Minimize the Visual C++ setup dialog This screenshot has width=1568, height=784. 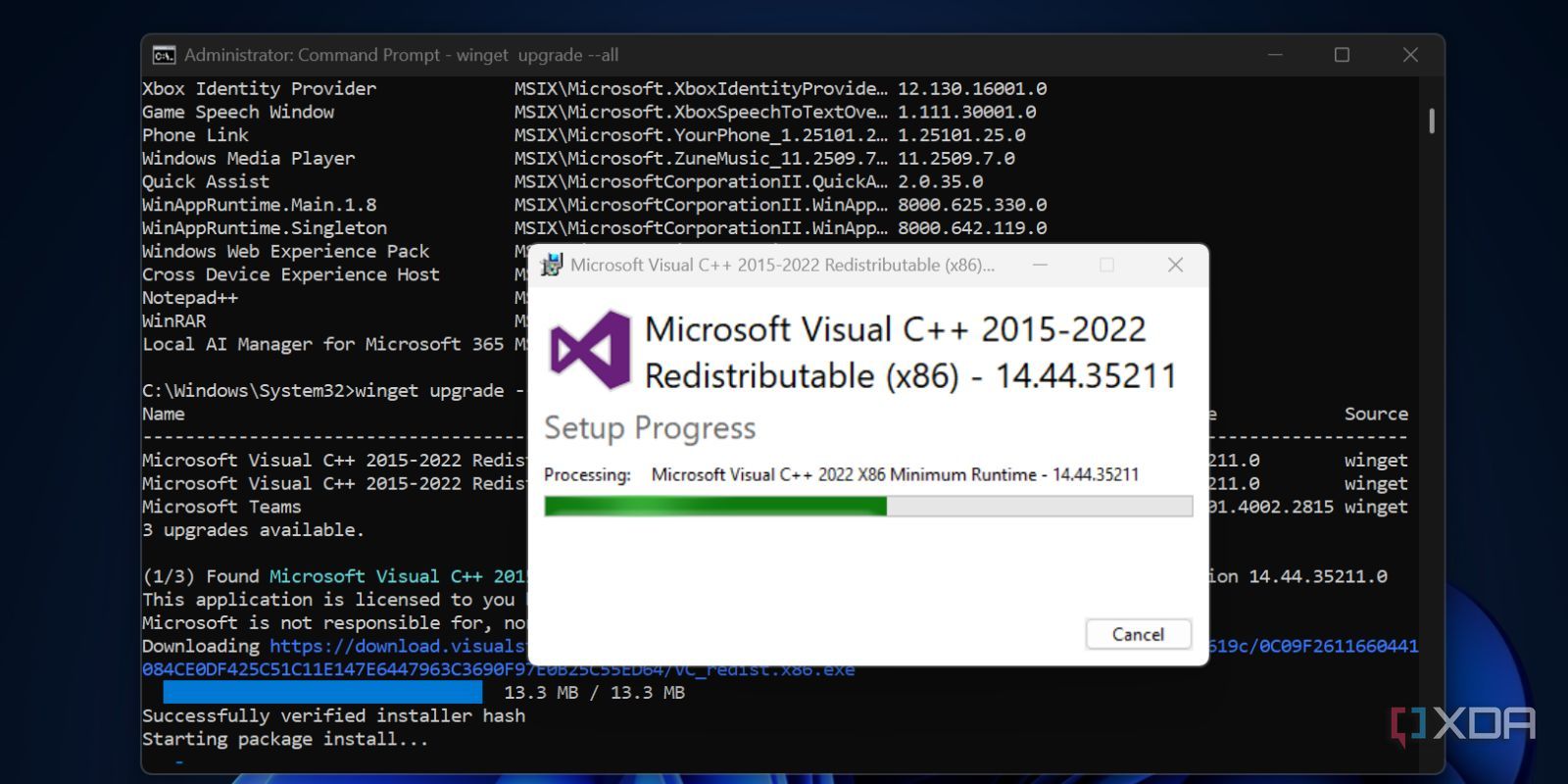point(1040,265)
